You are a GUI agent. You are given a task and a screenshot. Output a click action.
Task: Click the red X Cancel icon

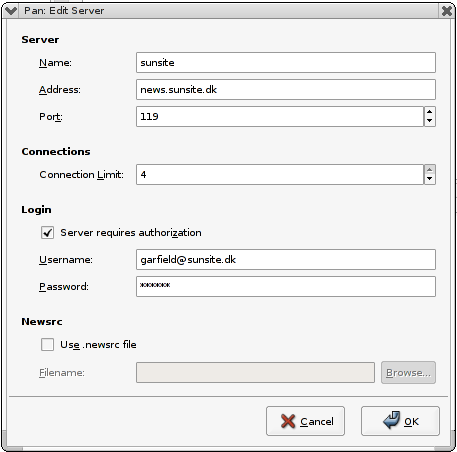288,421
